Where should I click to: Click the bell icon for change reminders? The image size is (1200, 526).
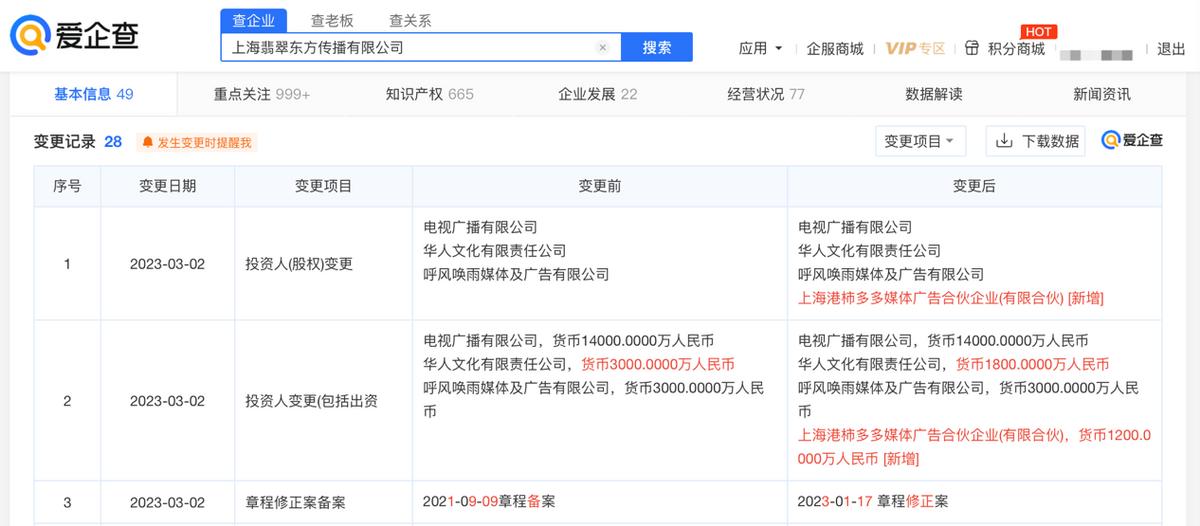147,142
